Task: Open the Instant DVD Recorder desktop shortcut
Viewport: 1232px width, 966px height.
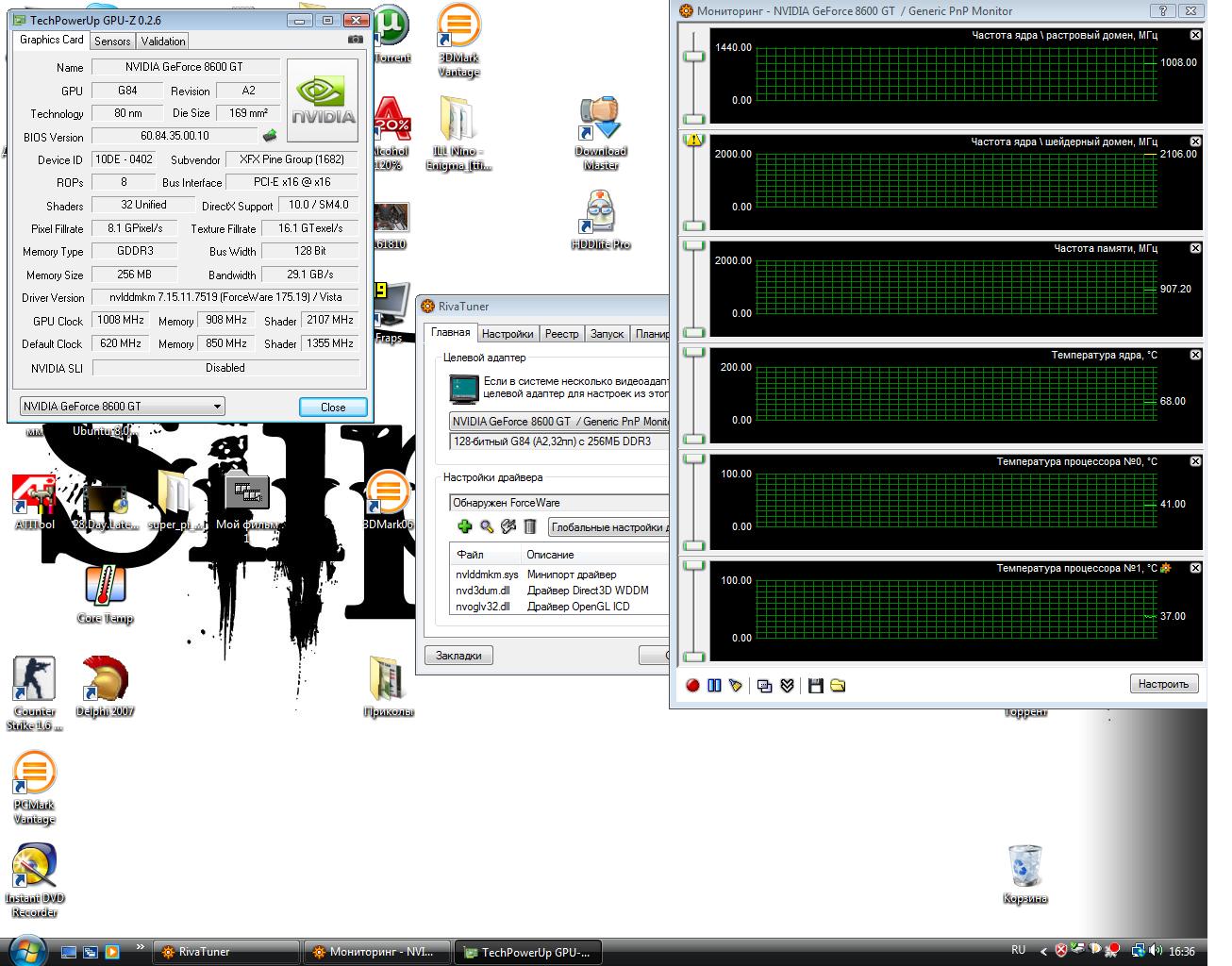Action: click(35, 880)
